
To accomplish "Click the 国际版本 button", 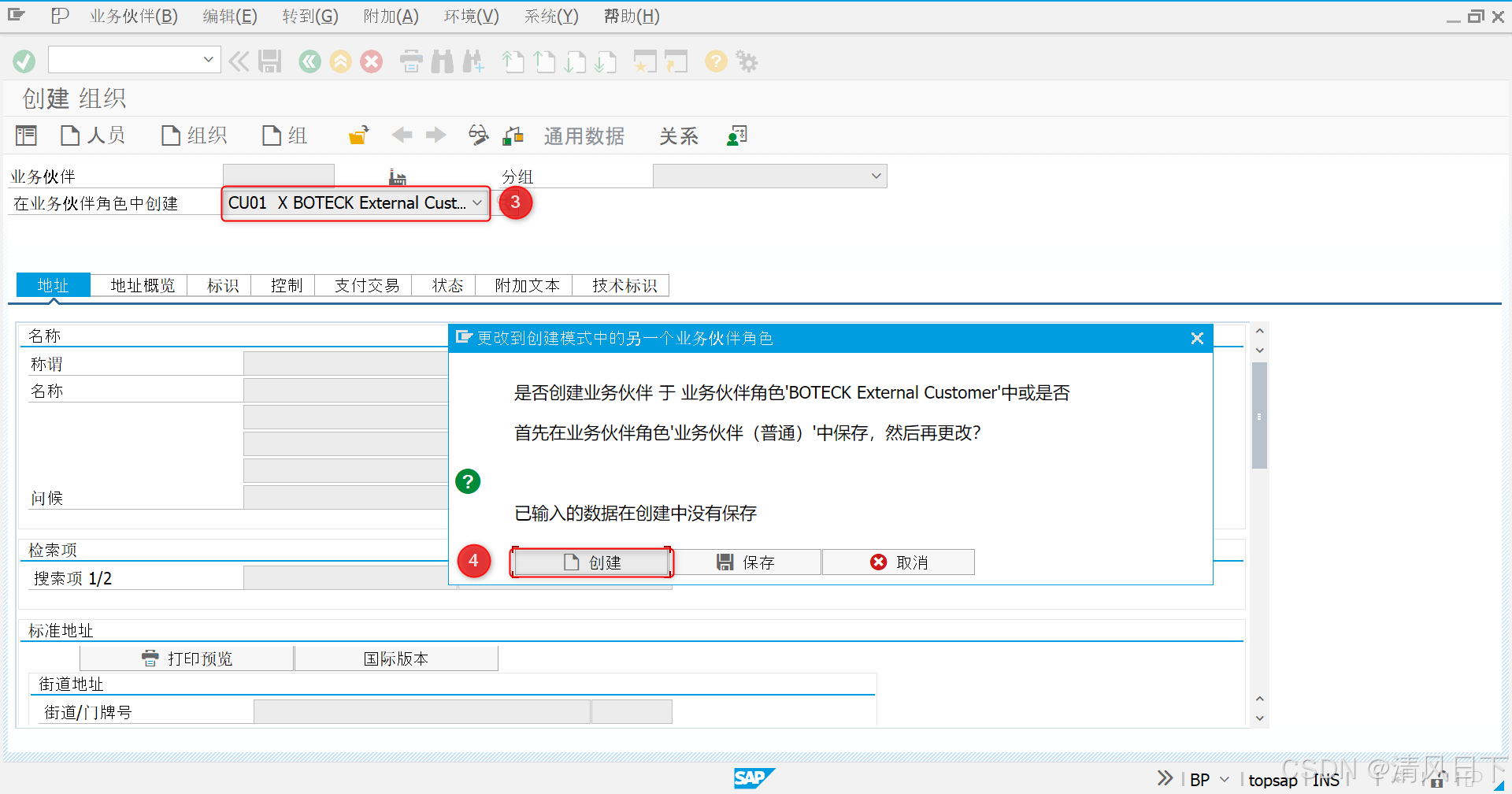I will (395, 658).
